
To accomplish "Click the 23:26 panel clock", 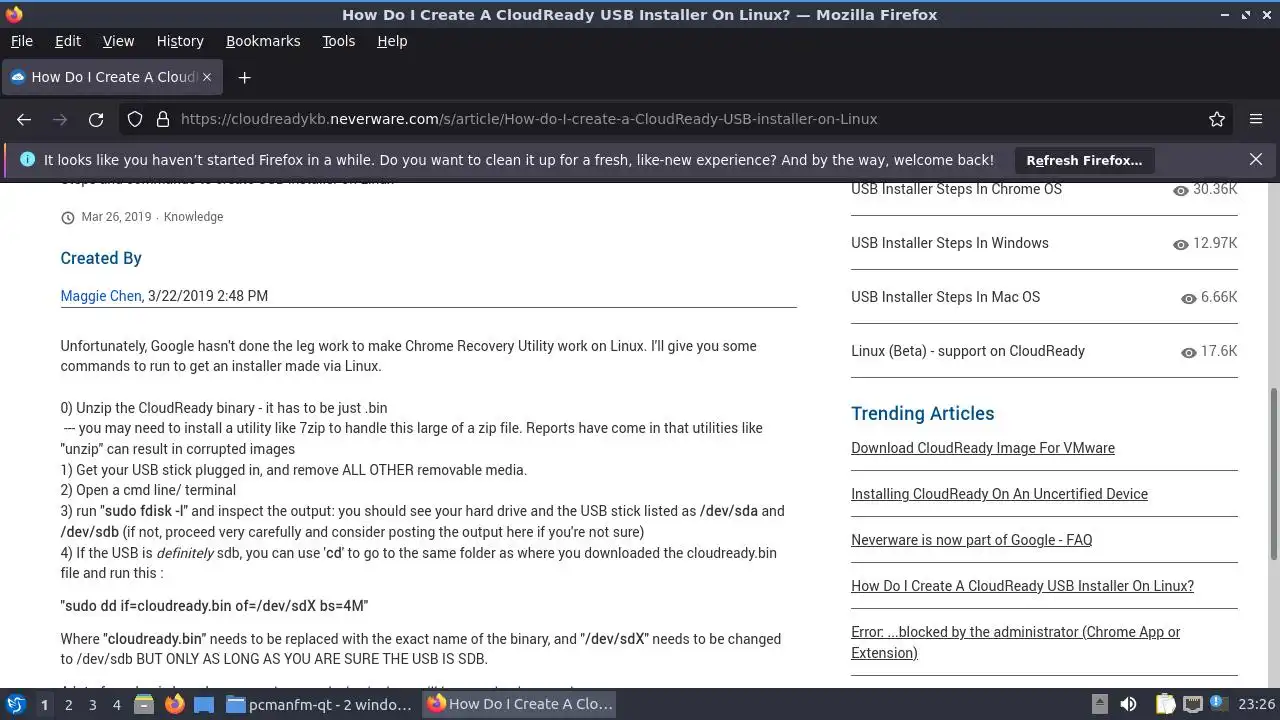I will [1256, 704].
